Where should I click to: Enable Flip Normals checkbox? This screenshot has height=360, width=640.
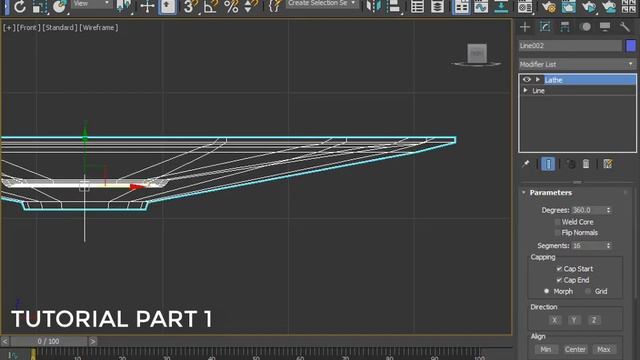click(558, 233)
